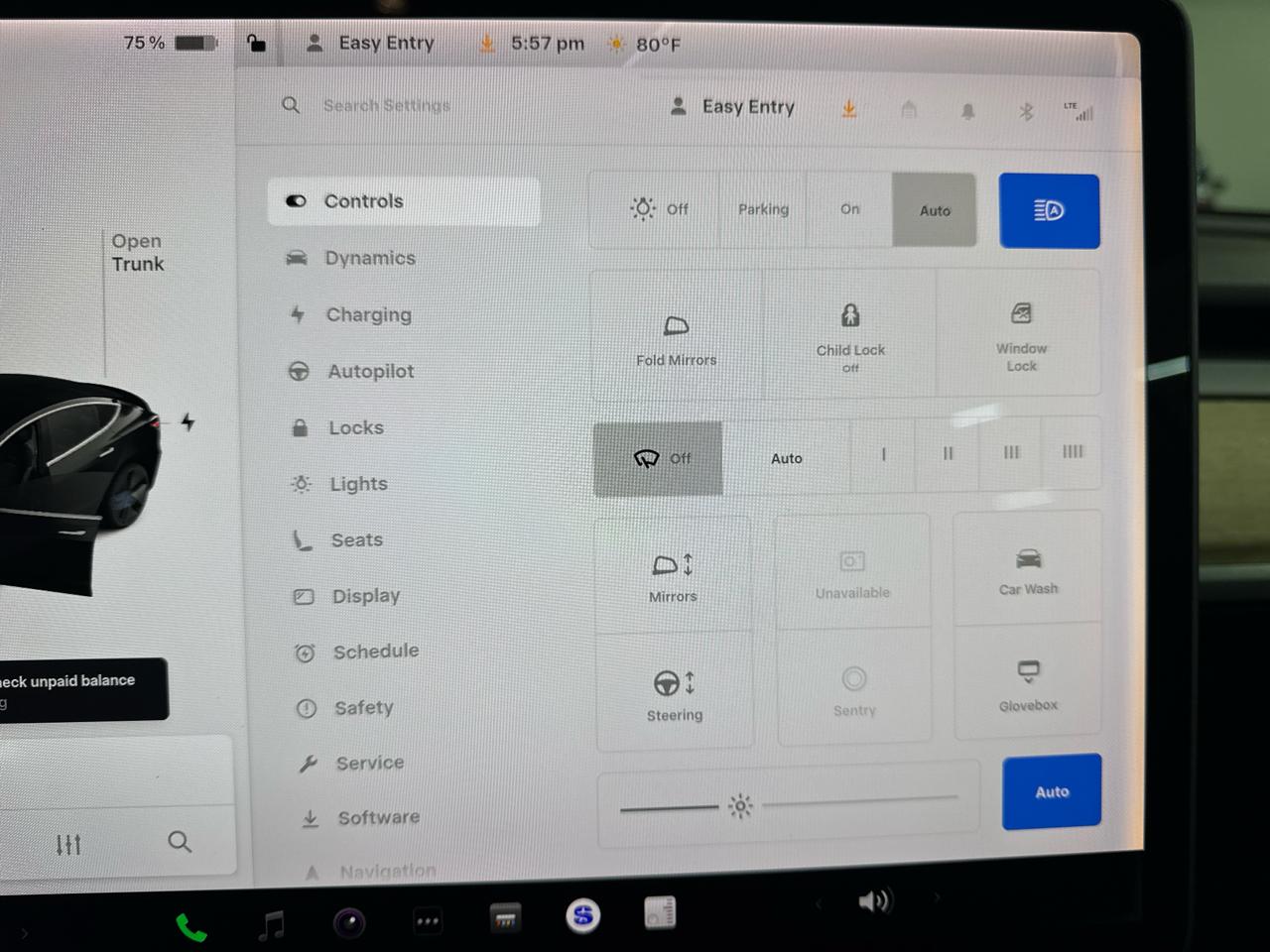
Task: Open the Charging settings section
Action: [369, 314]
